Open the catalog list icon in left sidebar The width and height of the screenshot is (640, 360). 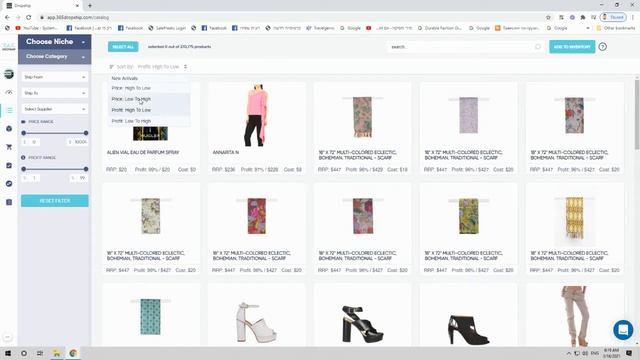9,110
